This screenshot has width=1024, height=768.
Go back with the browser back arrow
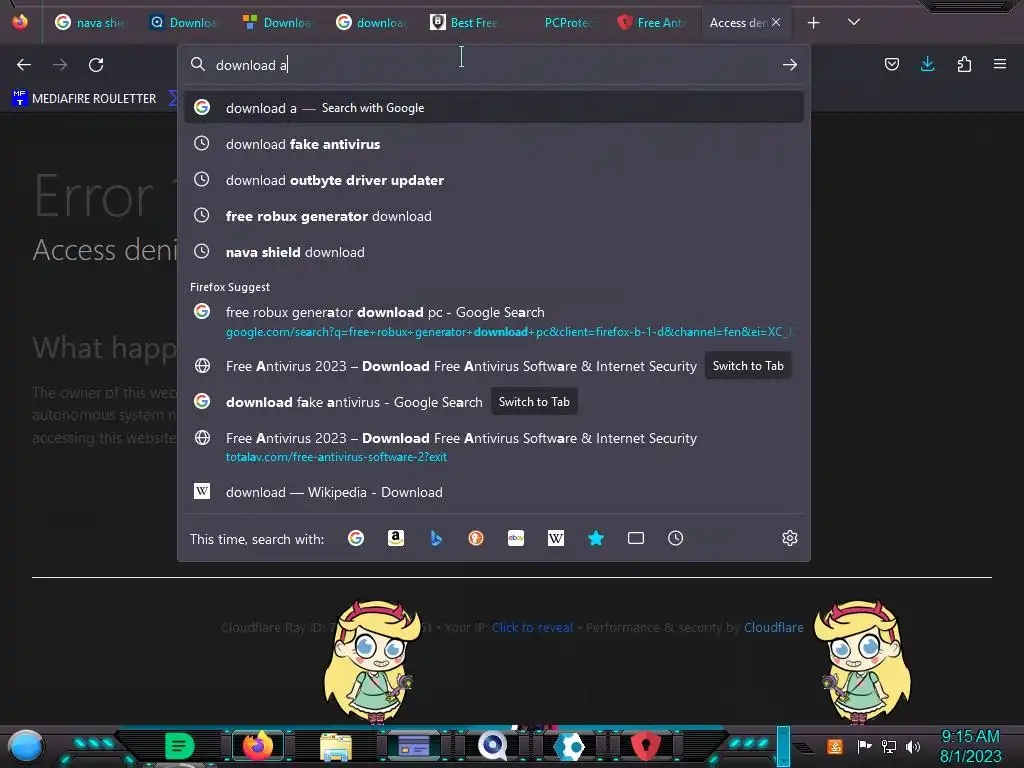point(24,65)
